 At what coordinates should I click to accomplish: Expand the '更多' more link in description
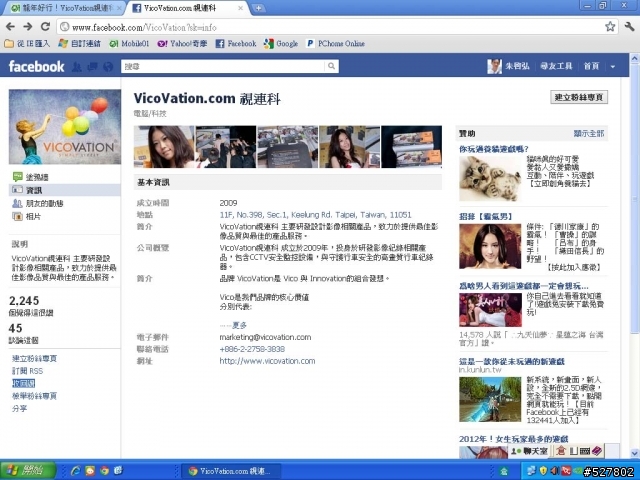(239, 325)
